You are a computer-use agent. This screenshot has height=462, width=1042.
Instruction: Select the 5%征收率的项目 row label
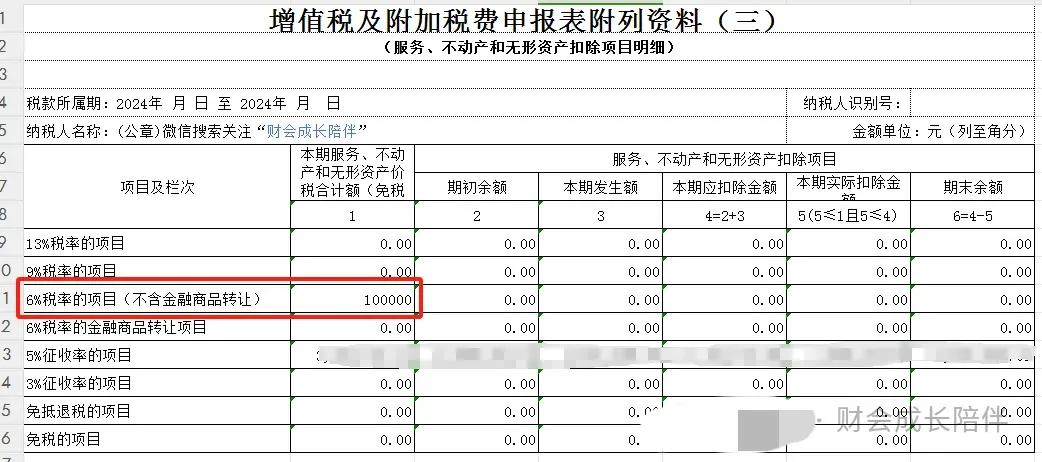pos(157,355)
